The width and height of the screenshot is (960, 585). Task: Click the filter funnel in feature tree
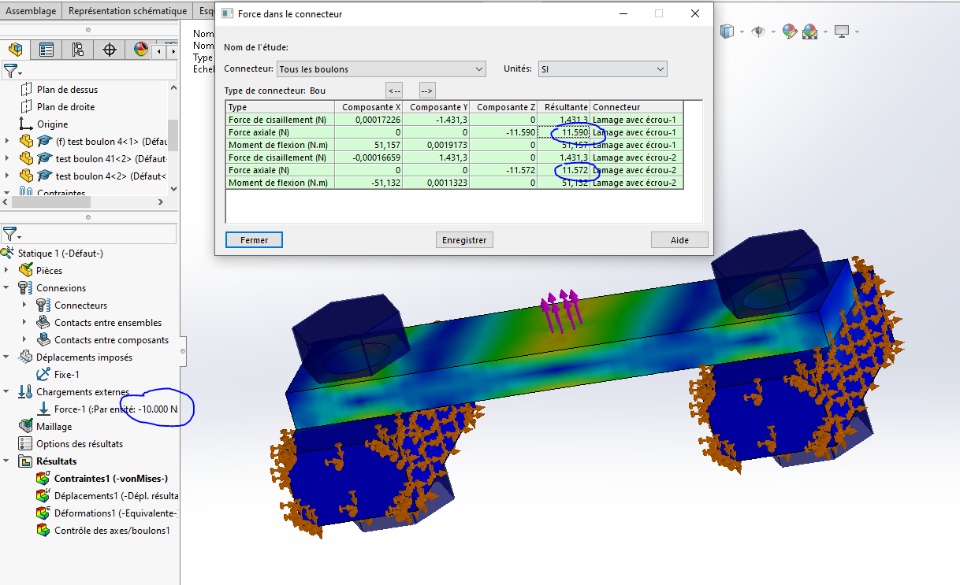tap(10, 71)
